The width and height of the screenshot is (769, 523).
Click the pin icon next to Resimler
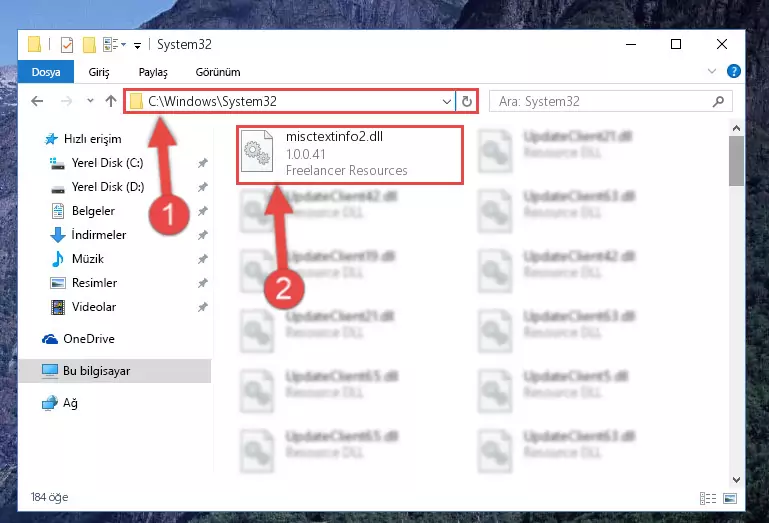click(203, 283)
